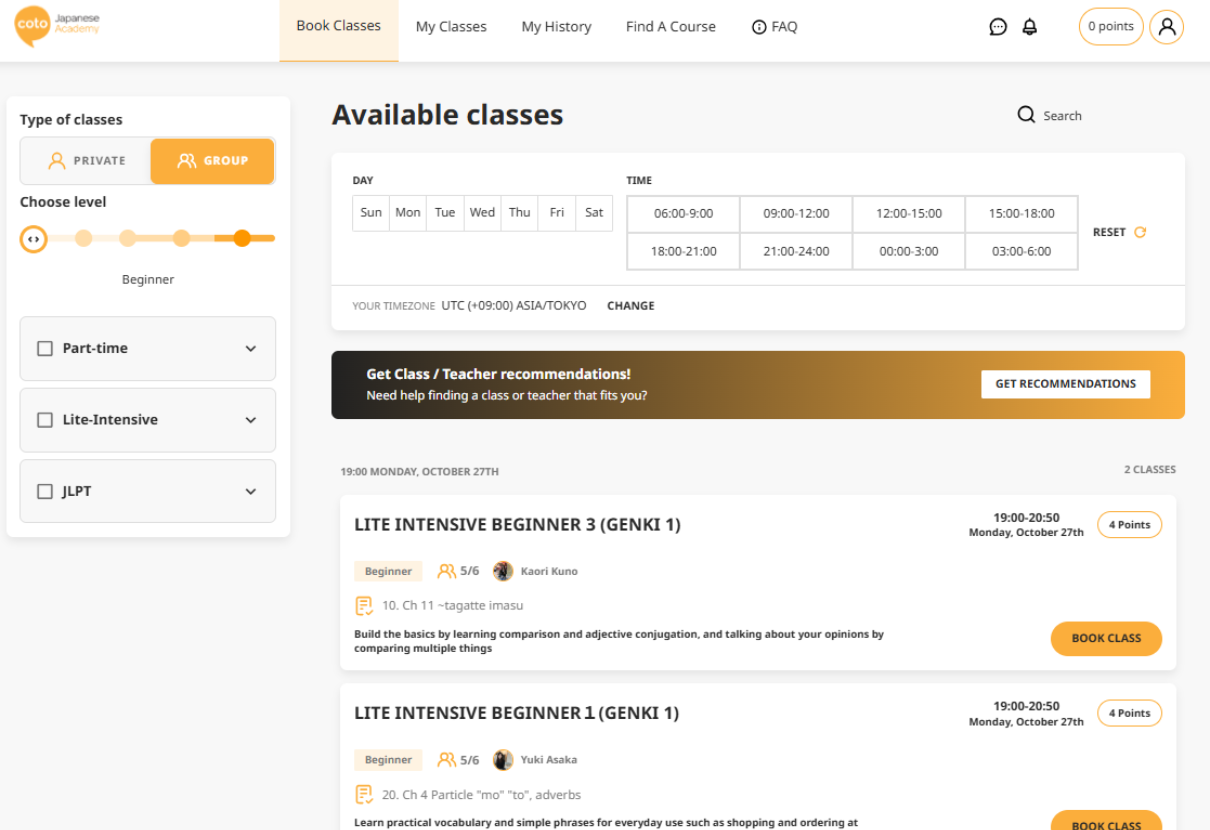Screen dimensions: 1210x830
Task: Switch to the My Classes tab
Action: click(451, 27)
